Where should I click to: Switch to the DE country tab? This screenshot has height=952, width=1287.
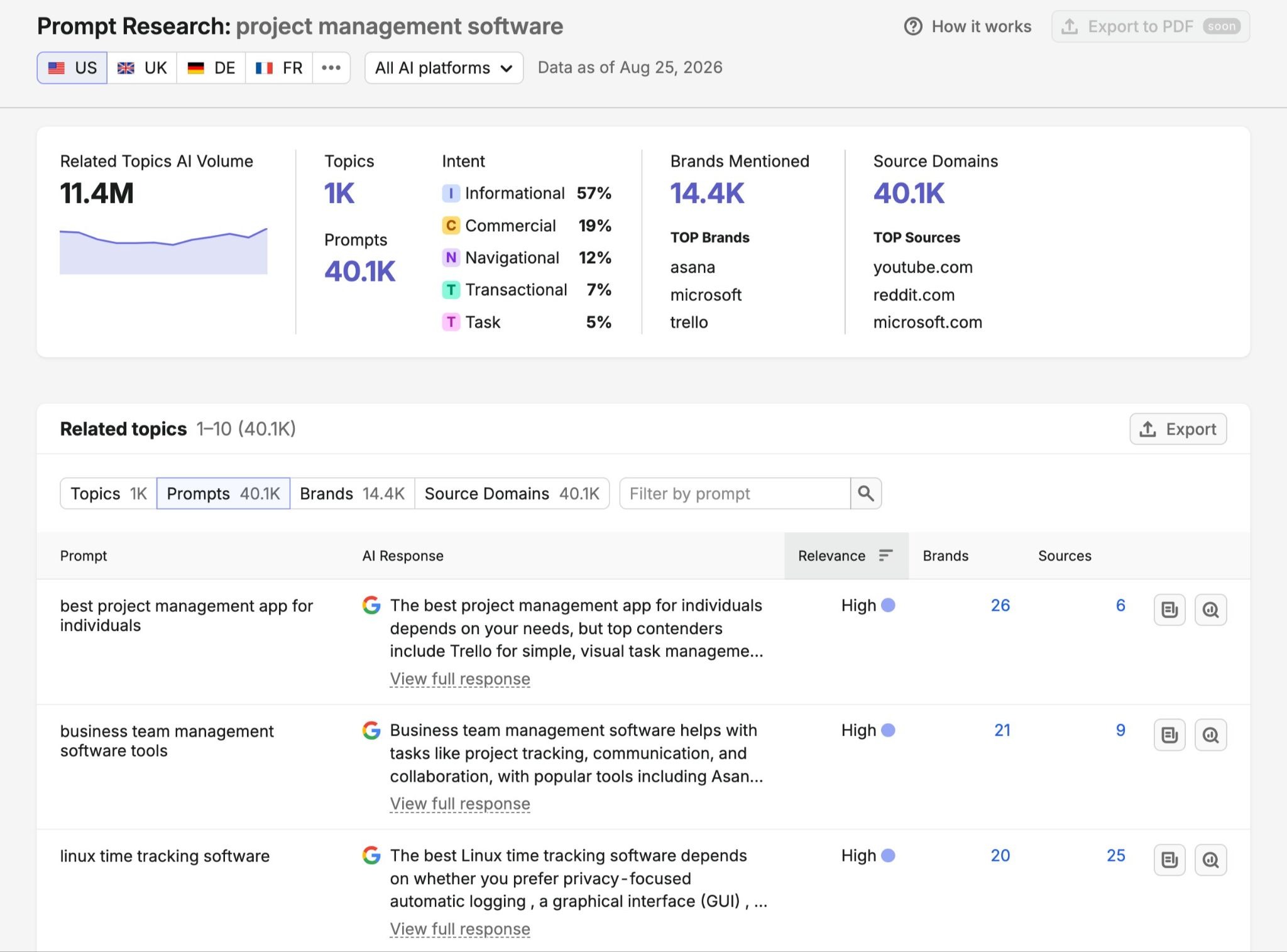point(211,68)
